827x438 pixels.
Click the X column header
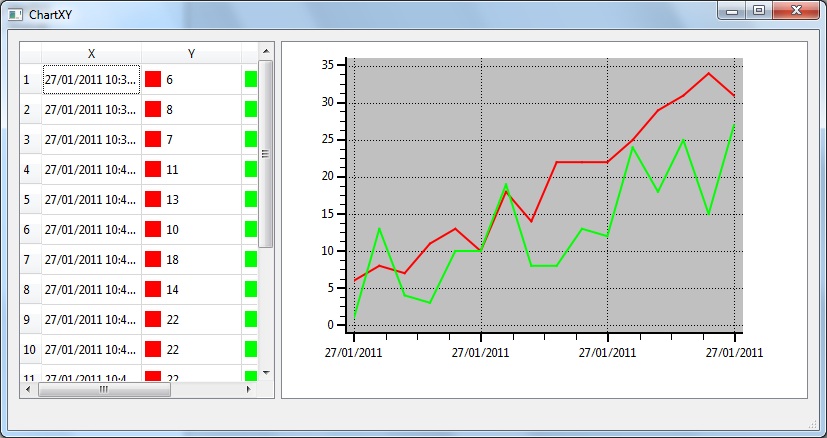pos(91,53)
